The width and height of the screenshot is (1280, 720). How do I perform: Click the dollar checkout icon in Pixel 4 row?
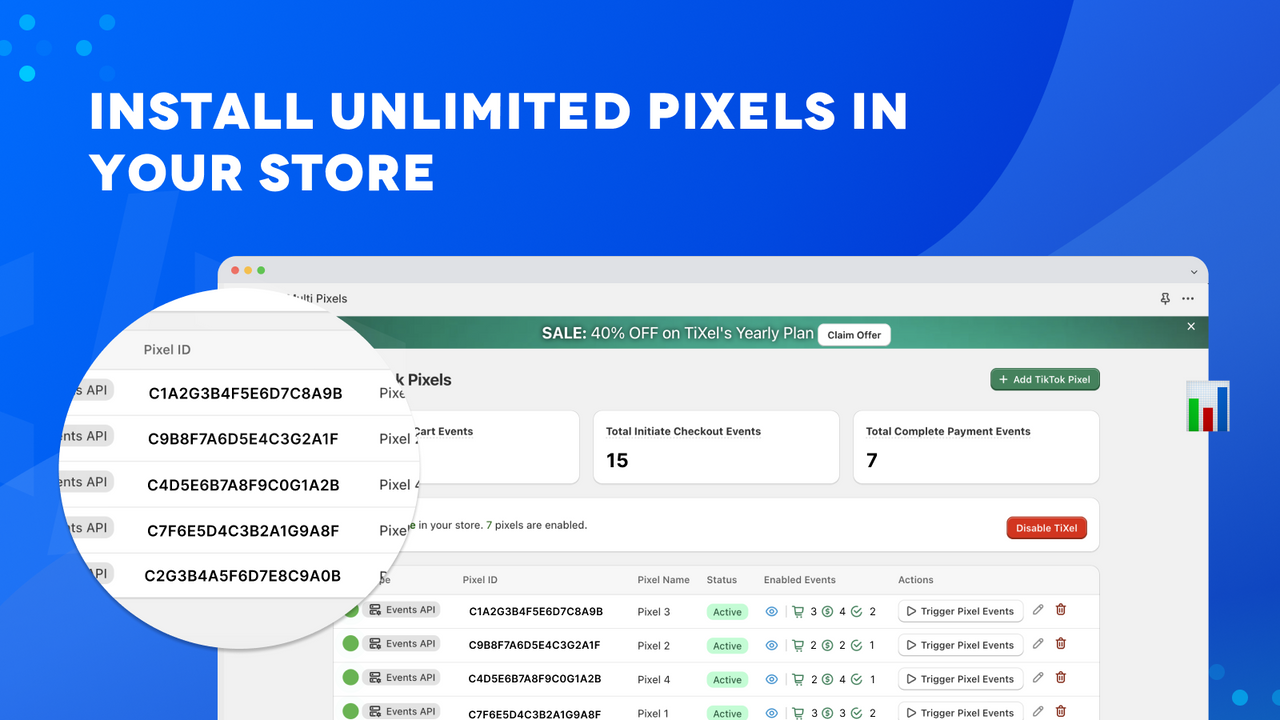pos(828,680)
